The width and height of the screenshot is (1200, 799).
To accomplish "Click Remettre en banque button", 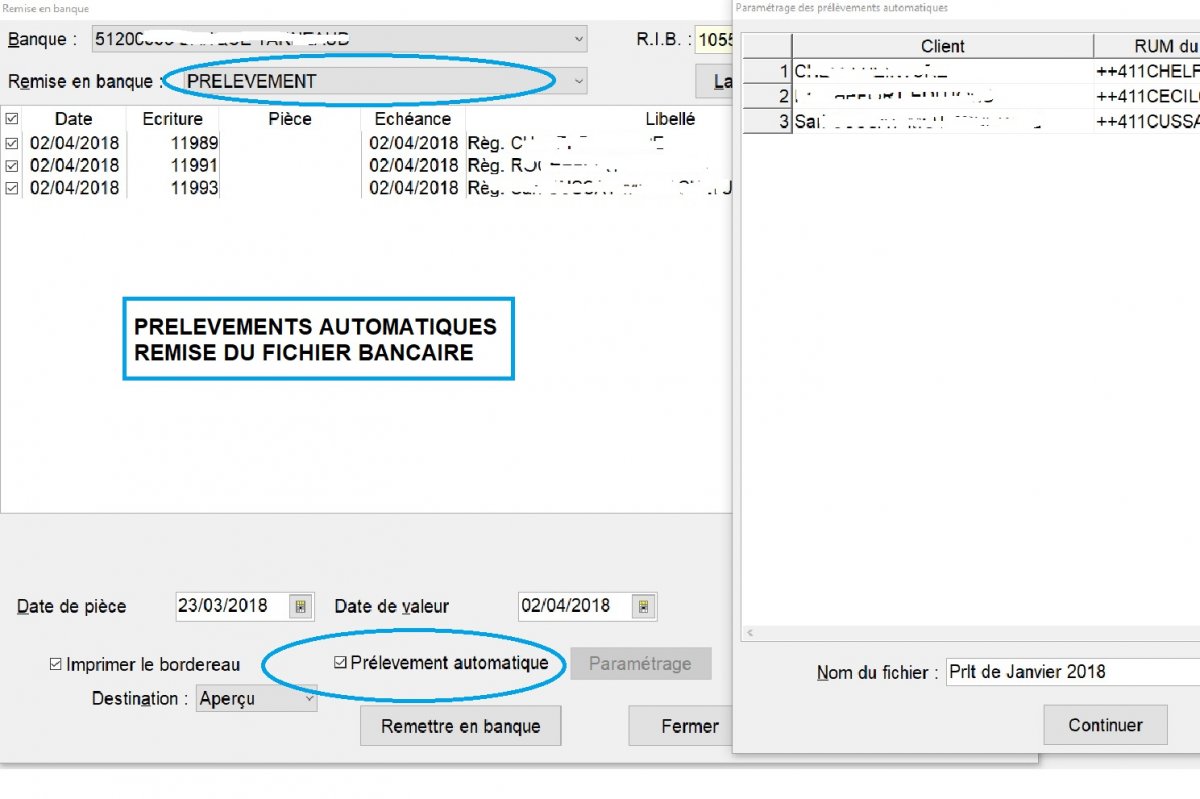I will pyautogui.click(x=461, y=726).
